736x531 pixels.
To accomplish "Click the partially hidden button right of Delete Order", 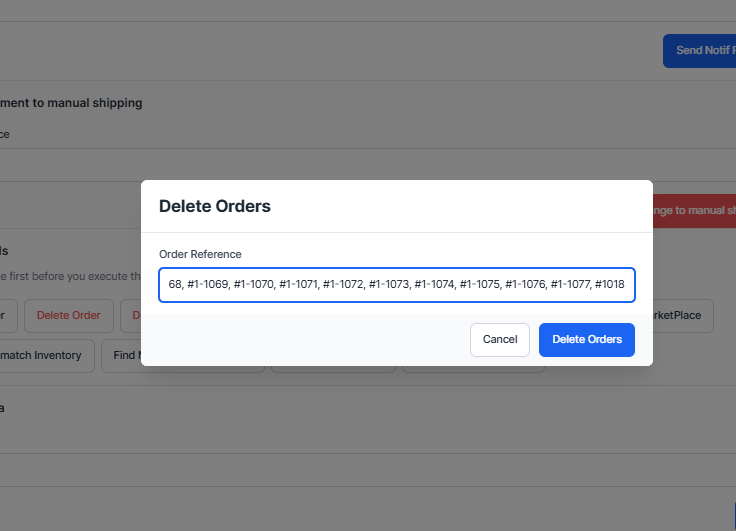I will click(130, 316).
